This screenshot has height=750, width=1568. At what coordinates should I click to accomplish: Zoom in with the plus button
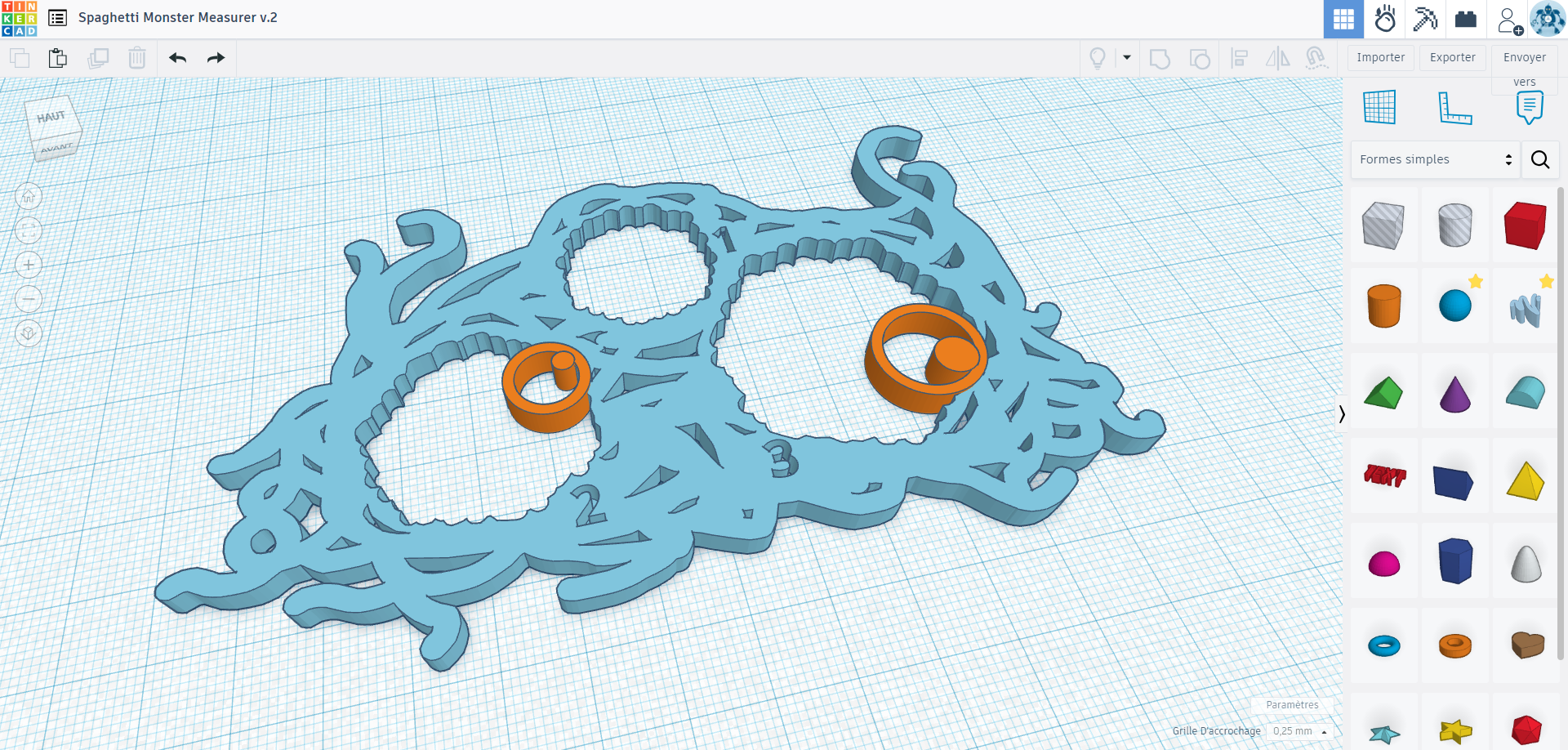(29, 265)
